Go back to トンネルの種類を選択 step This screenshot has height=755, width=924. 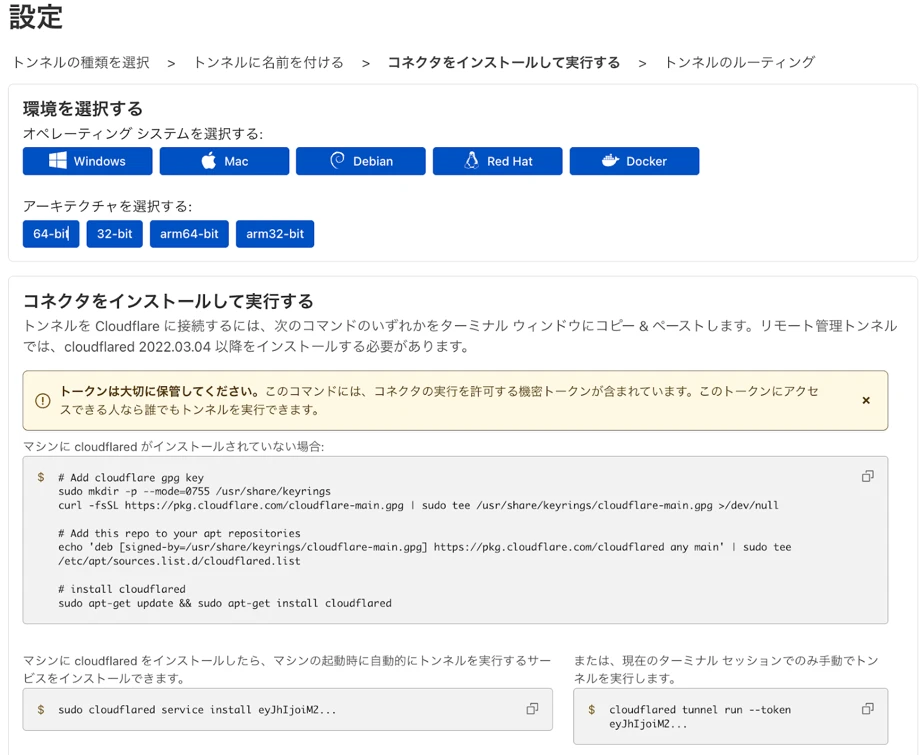[x=81, y=62]
